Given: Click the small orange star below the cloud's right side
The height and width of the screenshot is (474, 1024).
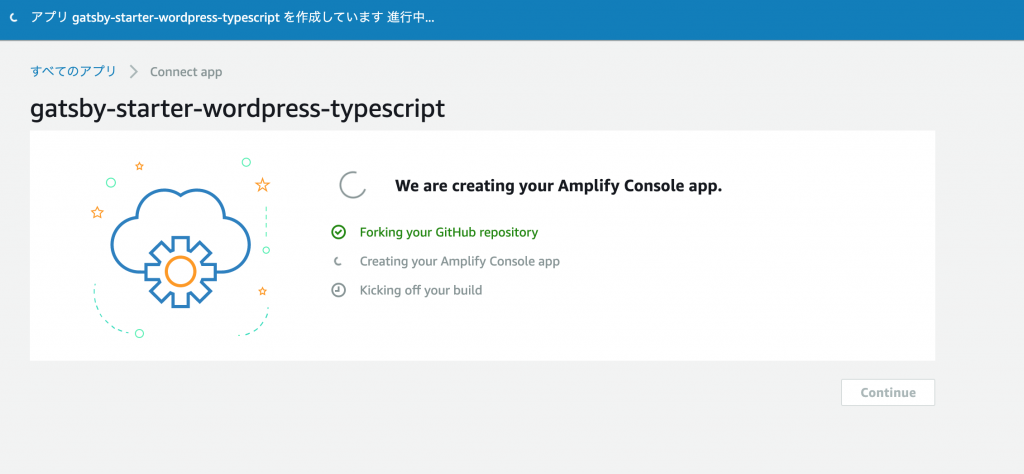Looking at the screenshot, I should coord(263,291).
